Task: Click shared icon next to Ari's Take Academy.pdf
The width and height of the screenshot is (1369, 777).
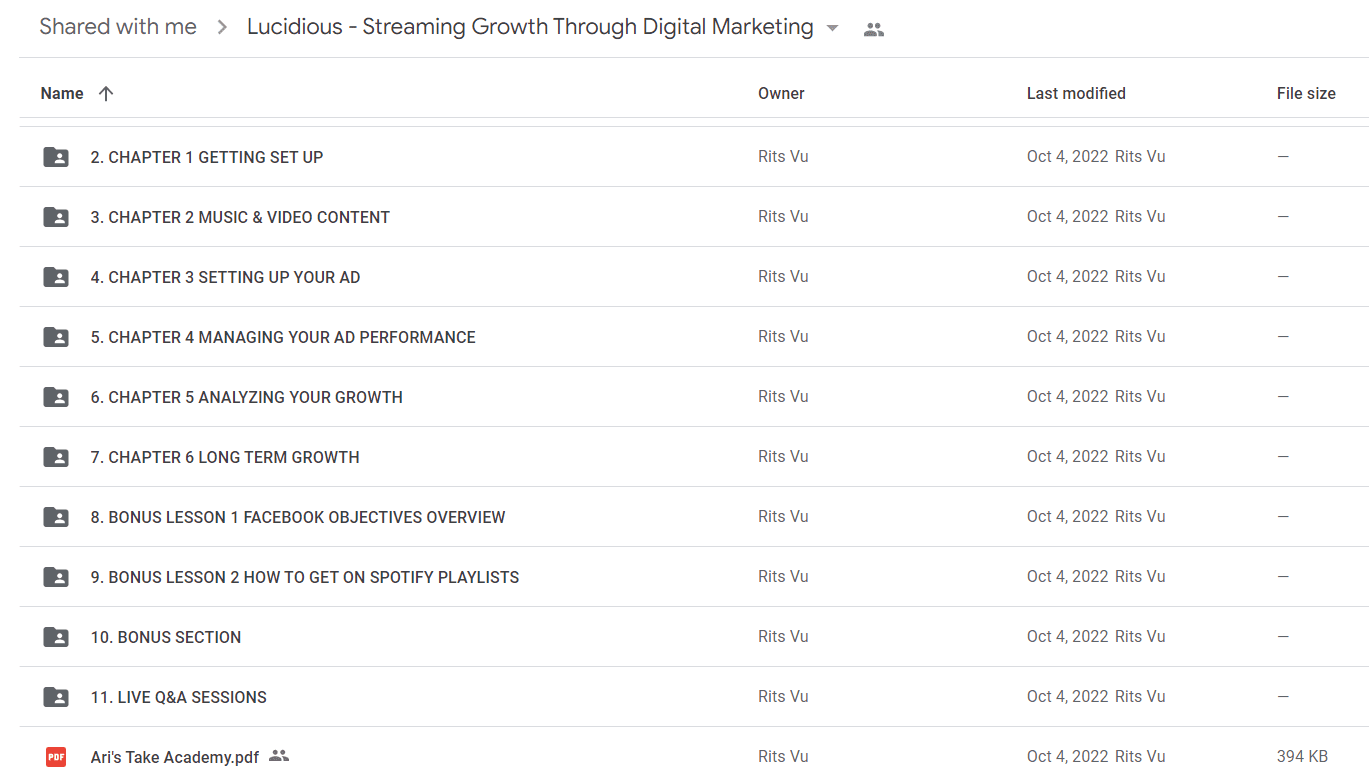Action: point(279,756)
